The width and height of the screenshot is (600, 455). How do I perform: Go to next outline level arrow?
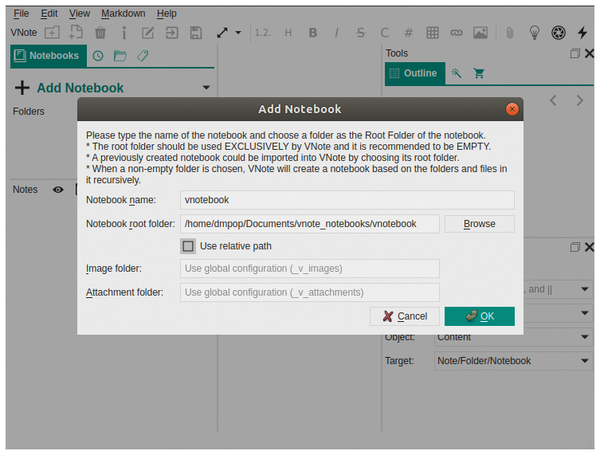580,101
